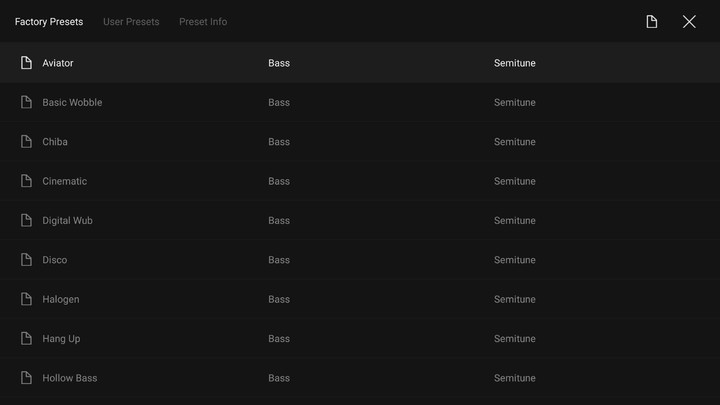Click Semitune label in the Halogen row
Image resolution: width=720 pixels, height=405 pixels.
[x=515, y=299]
